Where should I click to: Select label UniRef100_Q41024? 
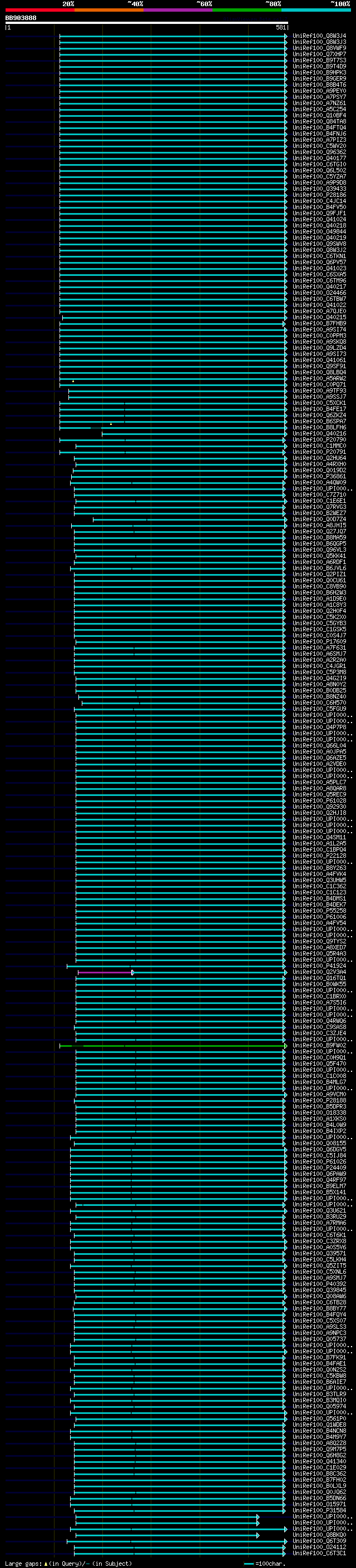[x=319, y=220]
